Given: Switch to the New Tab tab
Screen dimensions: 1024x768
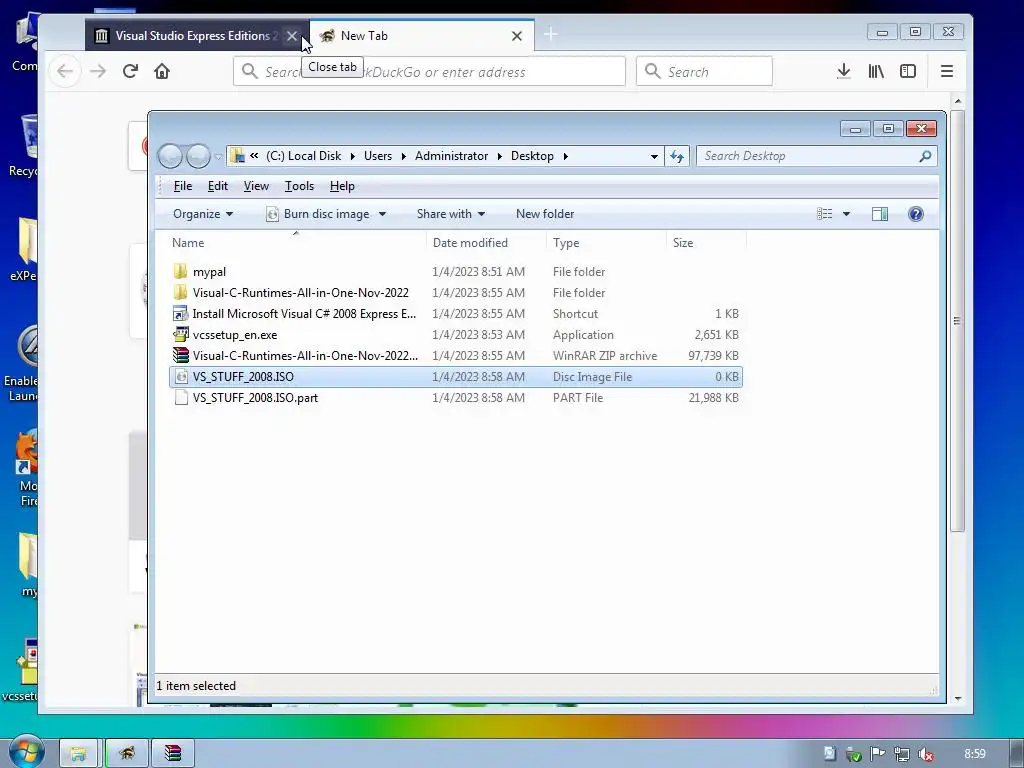Looking at the screenshot, I should [x=421, y=35].
